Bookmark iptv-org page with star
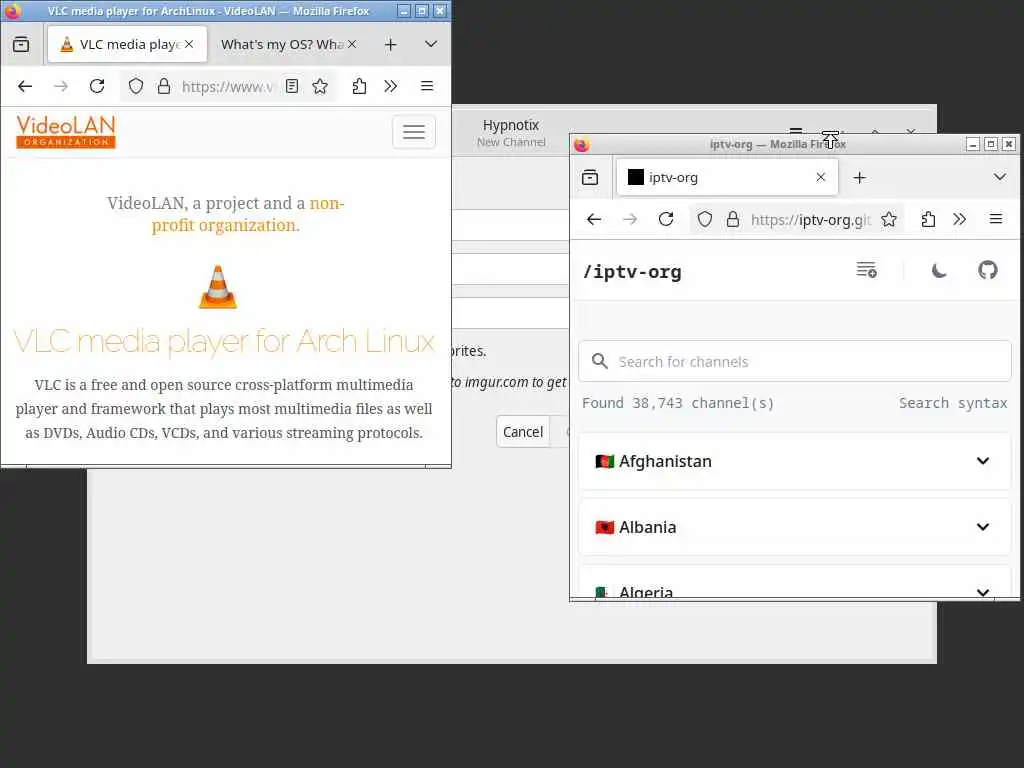The image size is (1024, 768). pos(889,219)
